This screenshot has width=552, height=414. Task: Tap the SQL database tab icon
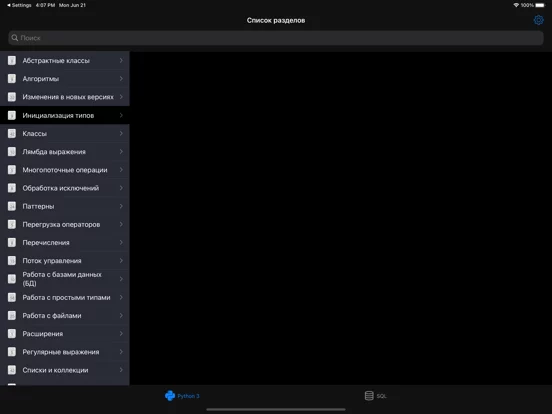coord(369,396)
